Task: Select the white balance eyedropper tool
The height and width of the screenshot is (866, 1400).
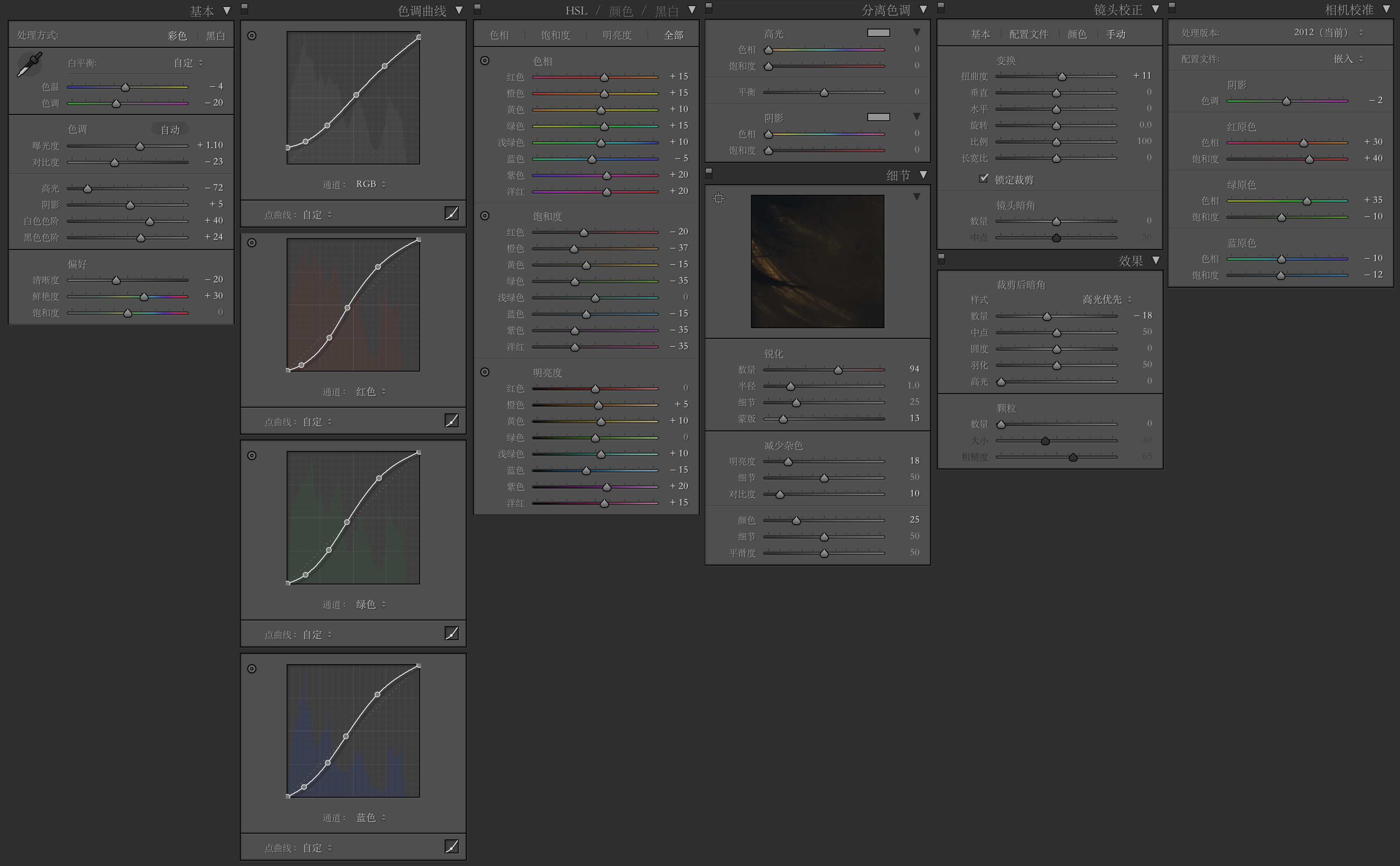Action: click(30, 64)
